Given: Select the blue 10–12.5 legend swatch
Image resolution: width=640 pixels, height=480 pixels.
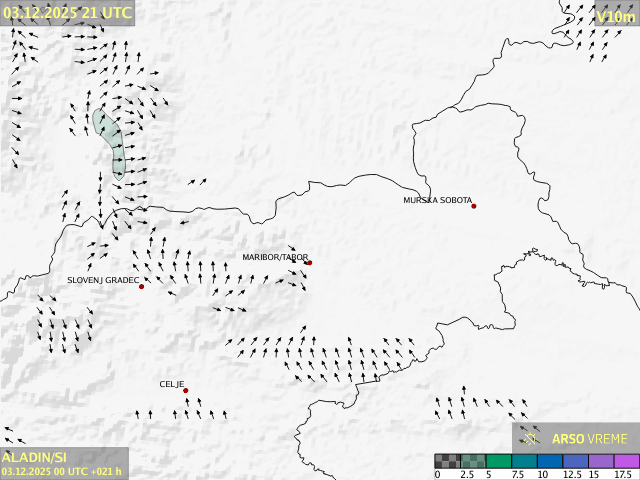Looking at the screenshot, I should point(551,461).
